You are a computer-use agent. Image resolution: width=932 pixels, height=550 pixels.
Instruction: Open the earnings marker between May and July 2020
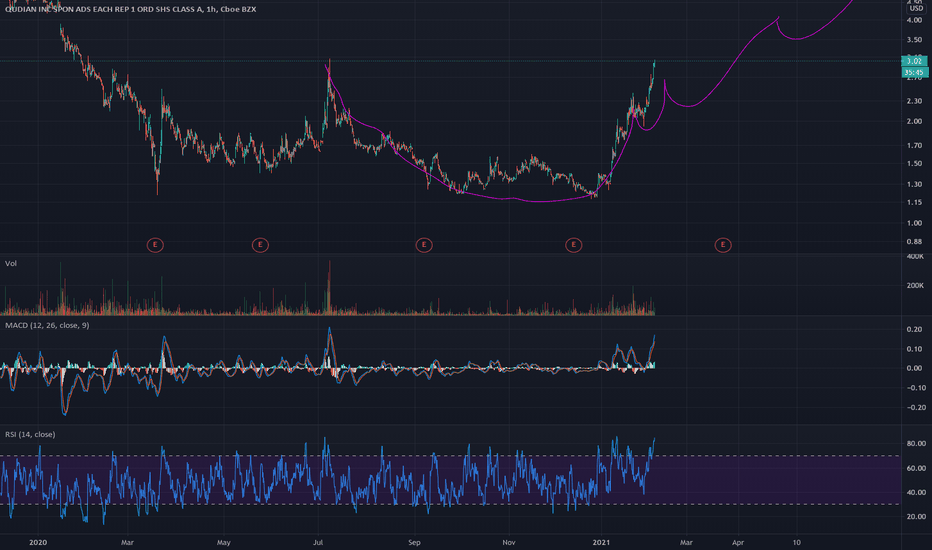tap(260, 244)
